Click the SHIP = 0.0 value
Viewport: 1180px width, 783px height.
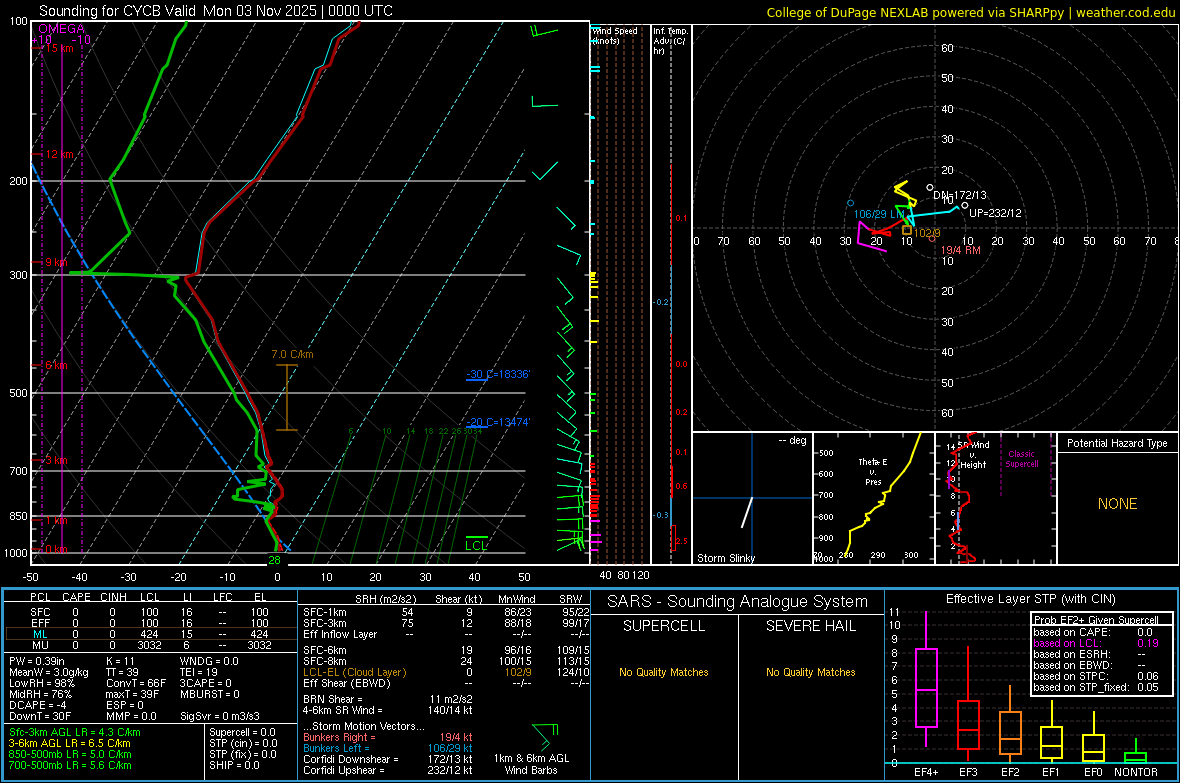234,765
